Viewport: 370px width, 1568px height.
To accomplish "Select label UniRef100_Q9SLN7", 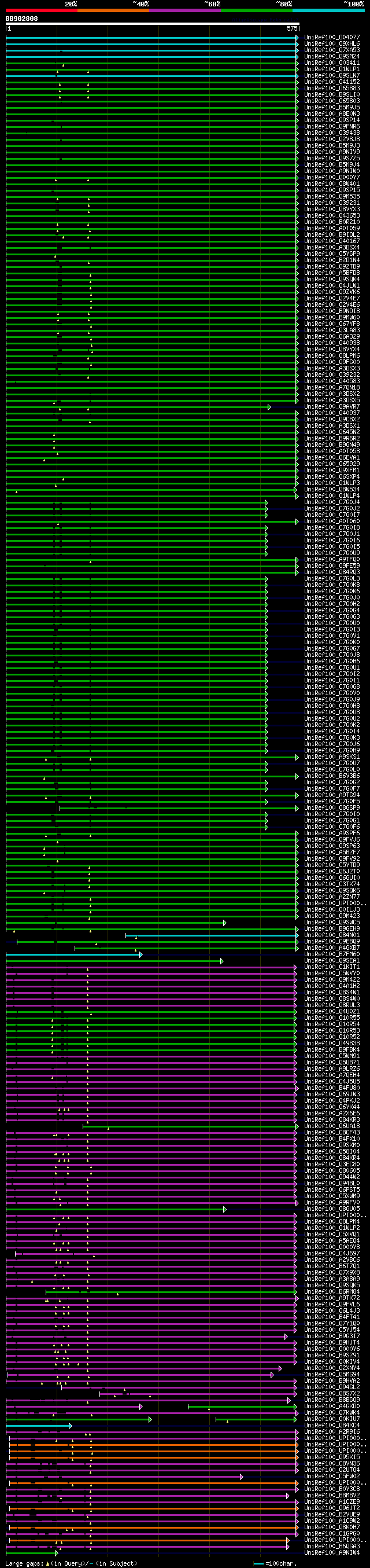I will [x=332, y=76].
